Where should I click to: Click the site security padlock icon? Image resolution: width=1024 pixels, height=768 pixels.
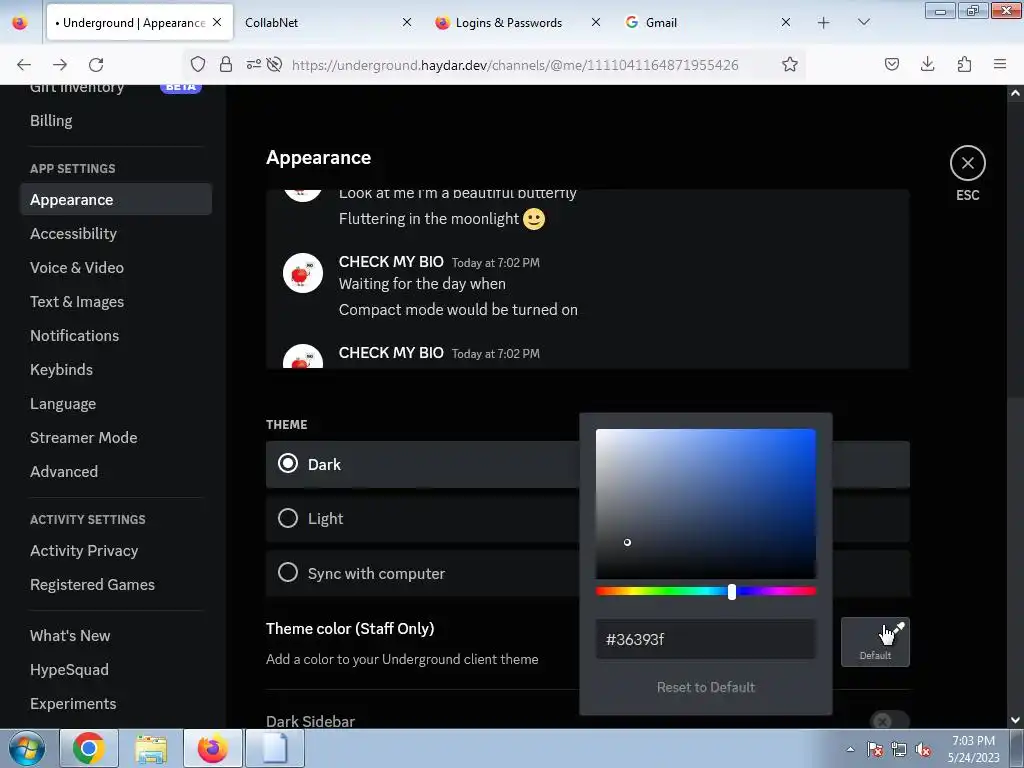click(x=226, y=64)
